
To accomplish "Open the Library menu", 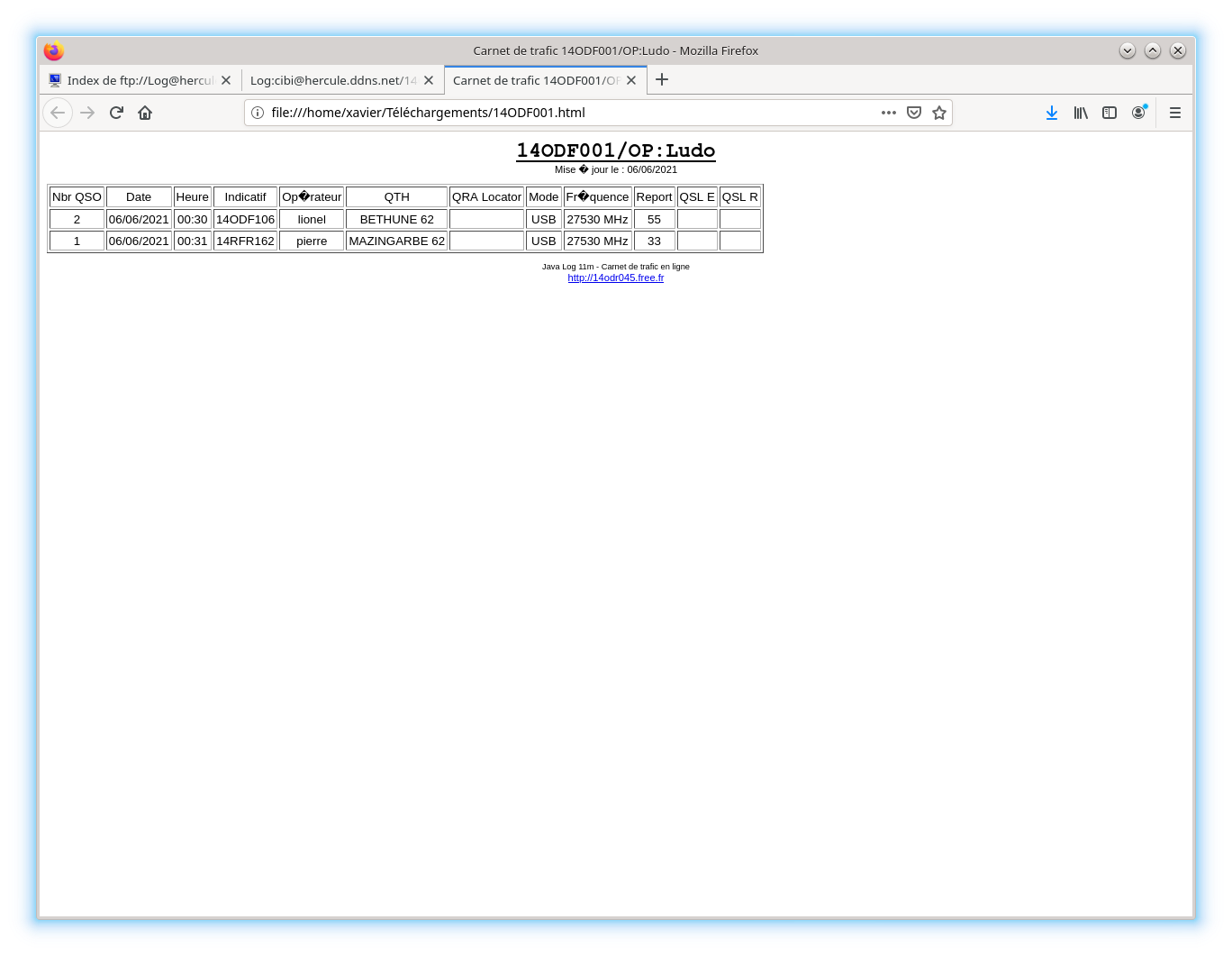I will point(1081,113).
